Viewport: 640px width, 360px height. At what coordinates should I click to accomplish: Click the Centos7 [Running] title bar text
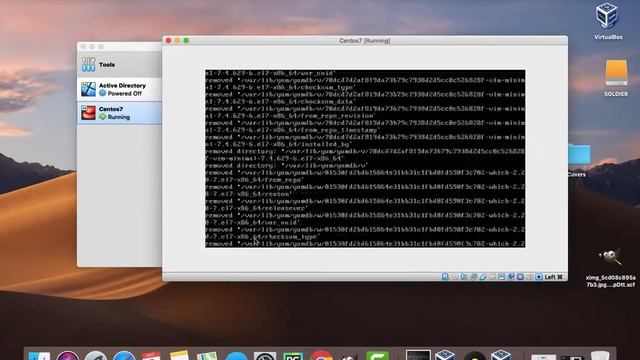click(x=364, y=41)
